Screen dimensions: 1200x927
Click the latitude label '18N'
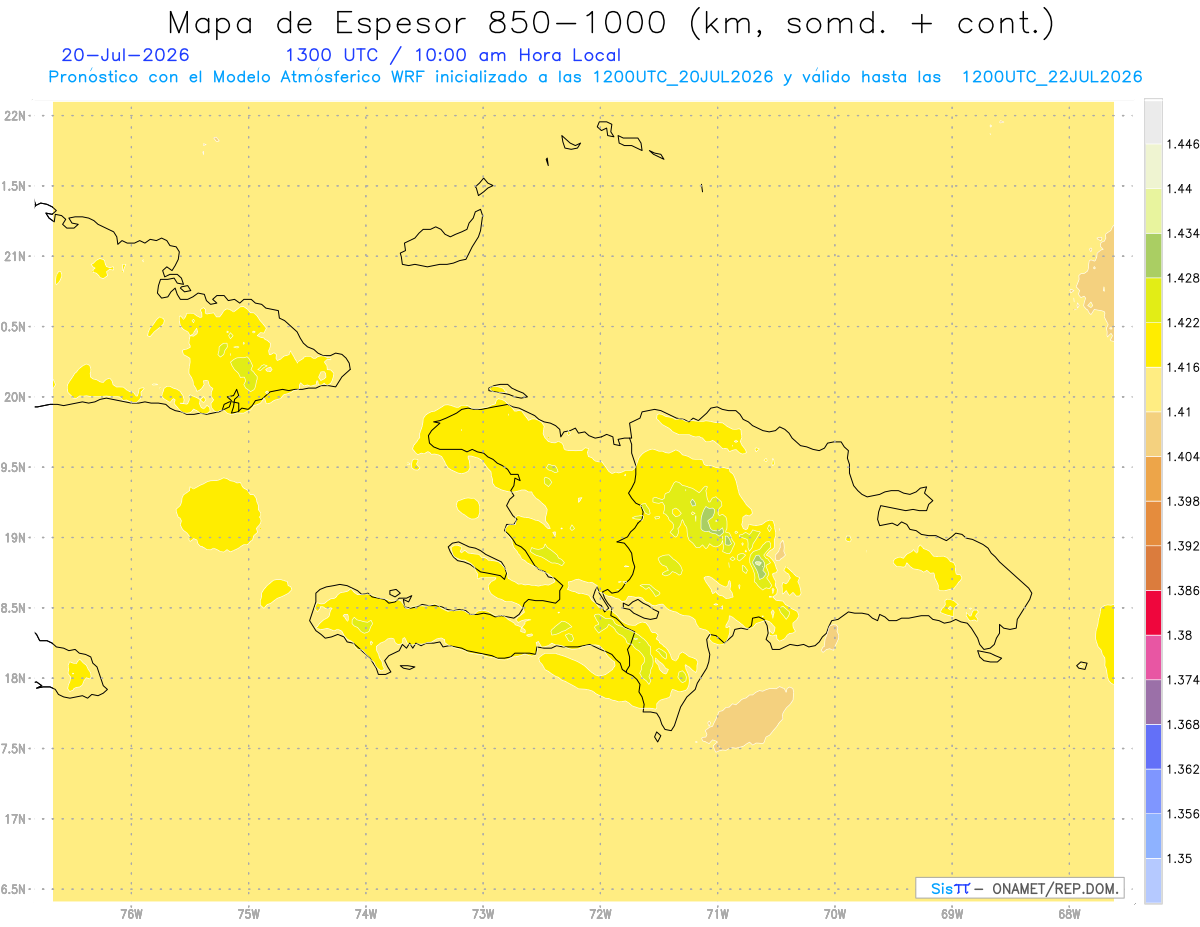coord(17,678)
